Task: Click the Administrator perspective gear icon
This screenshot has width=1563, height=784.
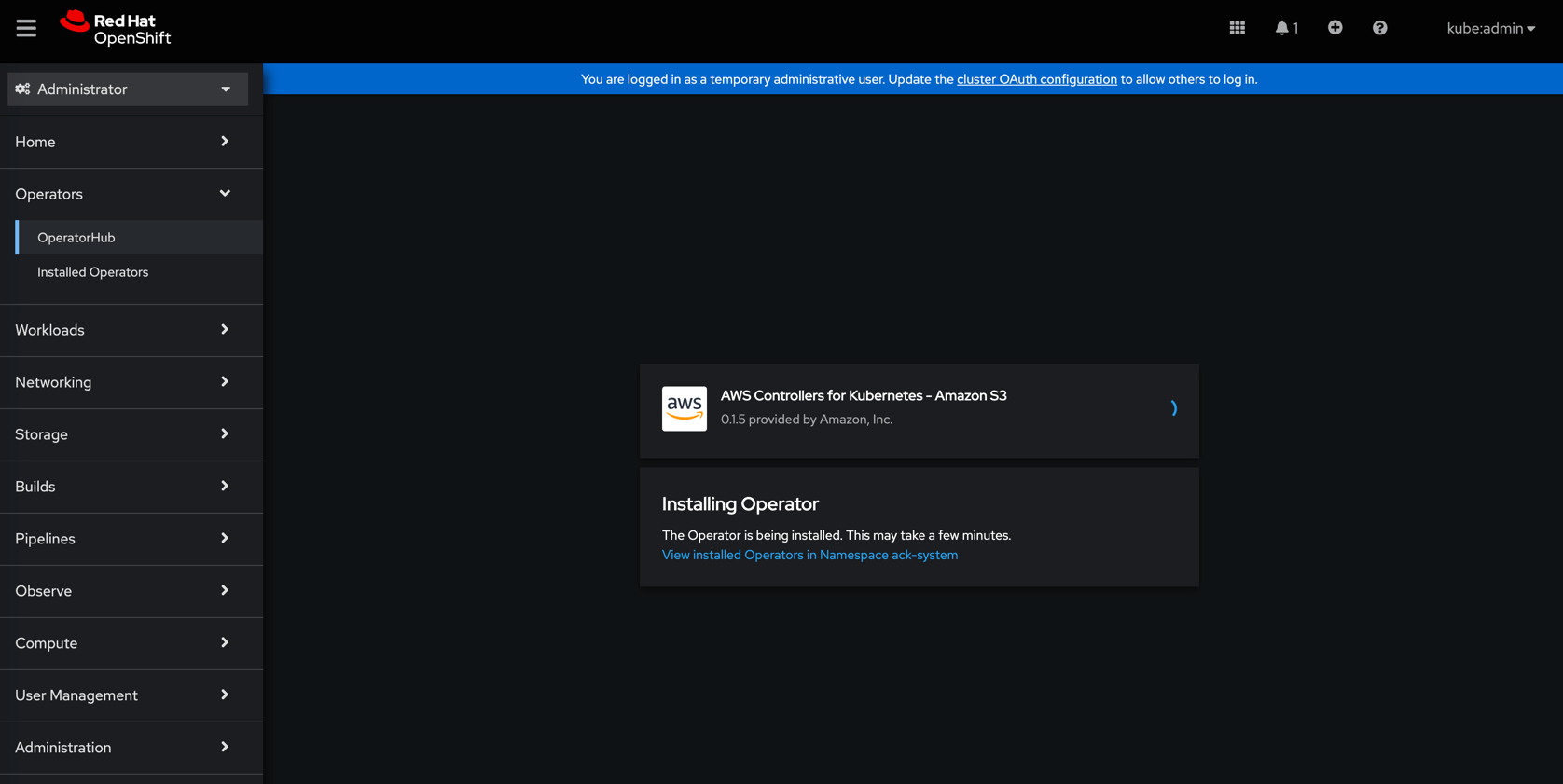Action: [x=22, y=89]
